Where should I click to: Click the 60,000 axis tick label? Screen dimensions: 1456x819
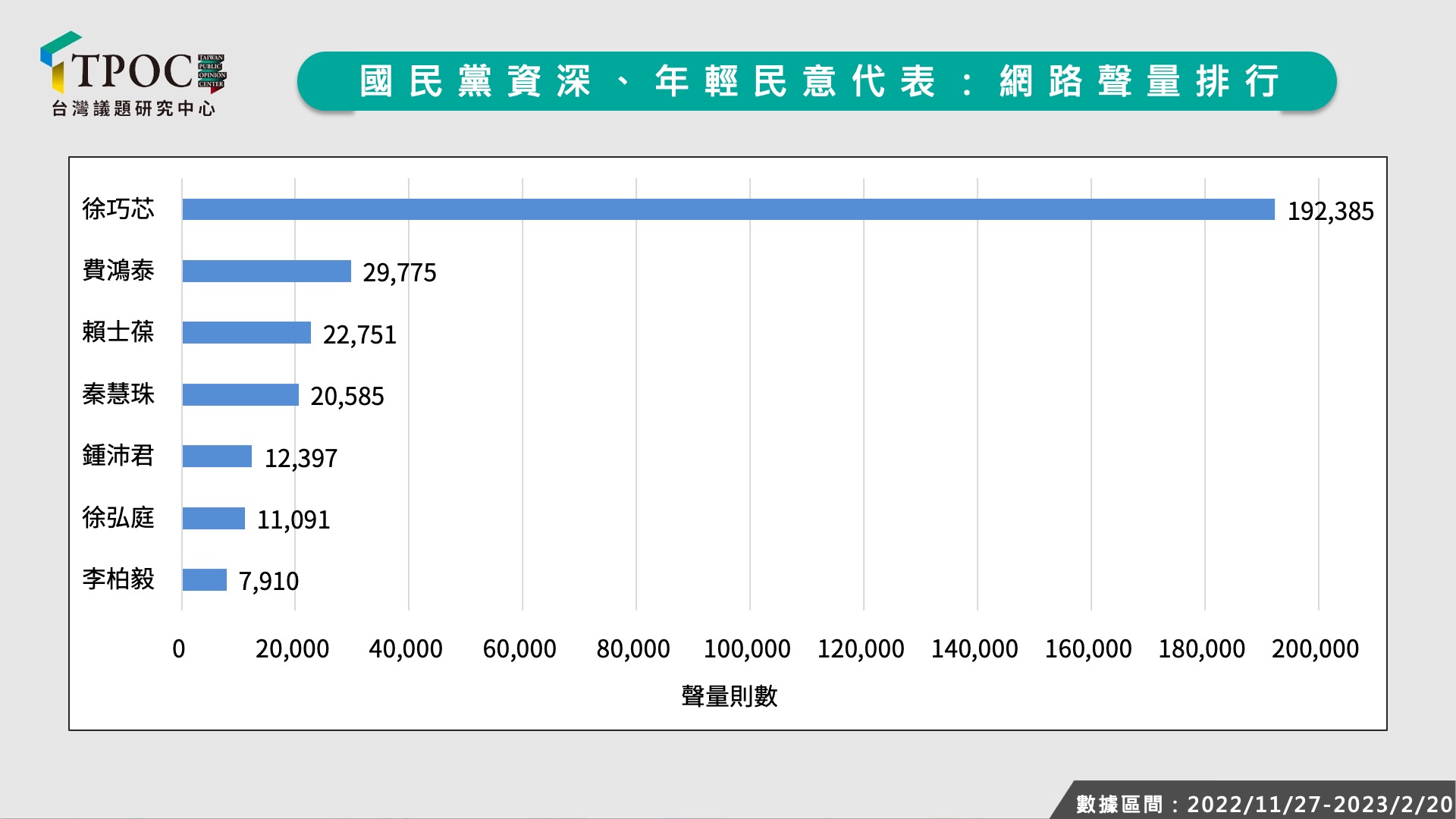pos(519,649)
